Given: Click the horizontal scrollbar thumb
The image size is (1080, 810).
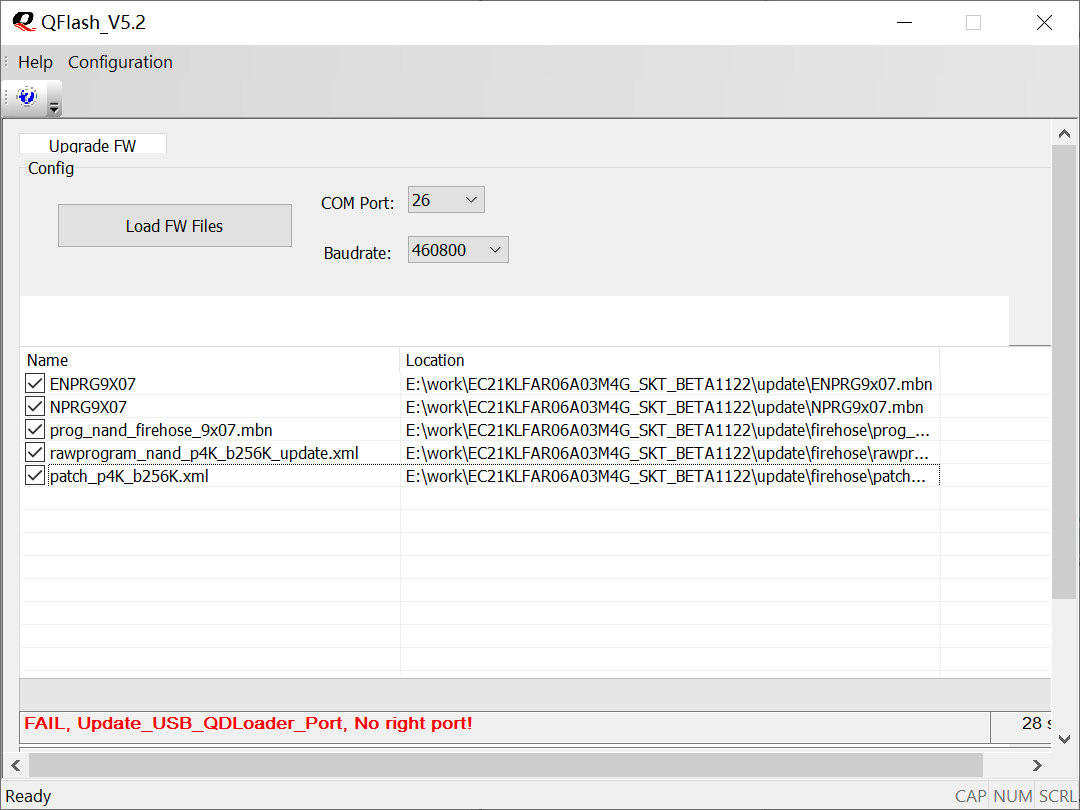Looking at the screenshot, I should tap(506, 765).
